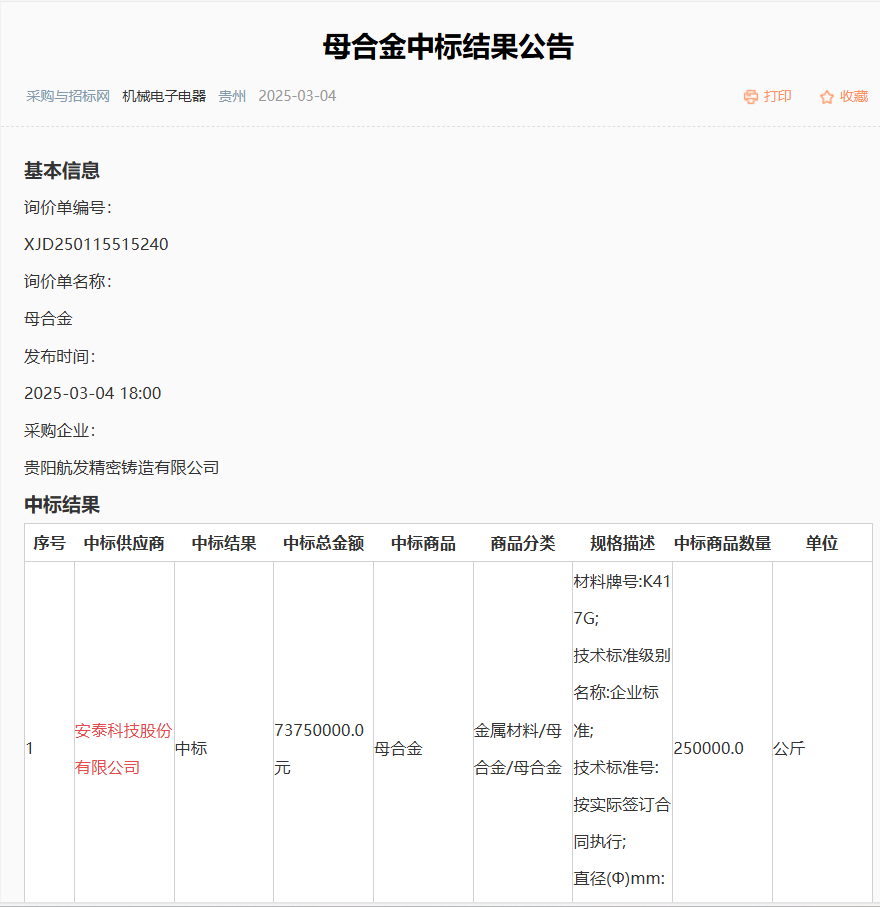The height and width of the screenshot is (907, 880).
Task: Click the 规格描述 column header
Action: [x=623, y=543]
